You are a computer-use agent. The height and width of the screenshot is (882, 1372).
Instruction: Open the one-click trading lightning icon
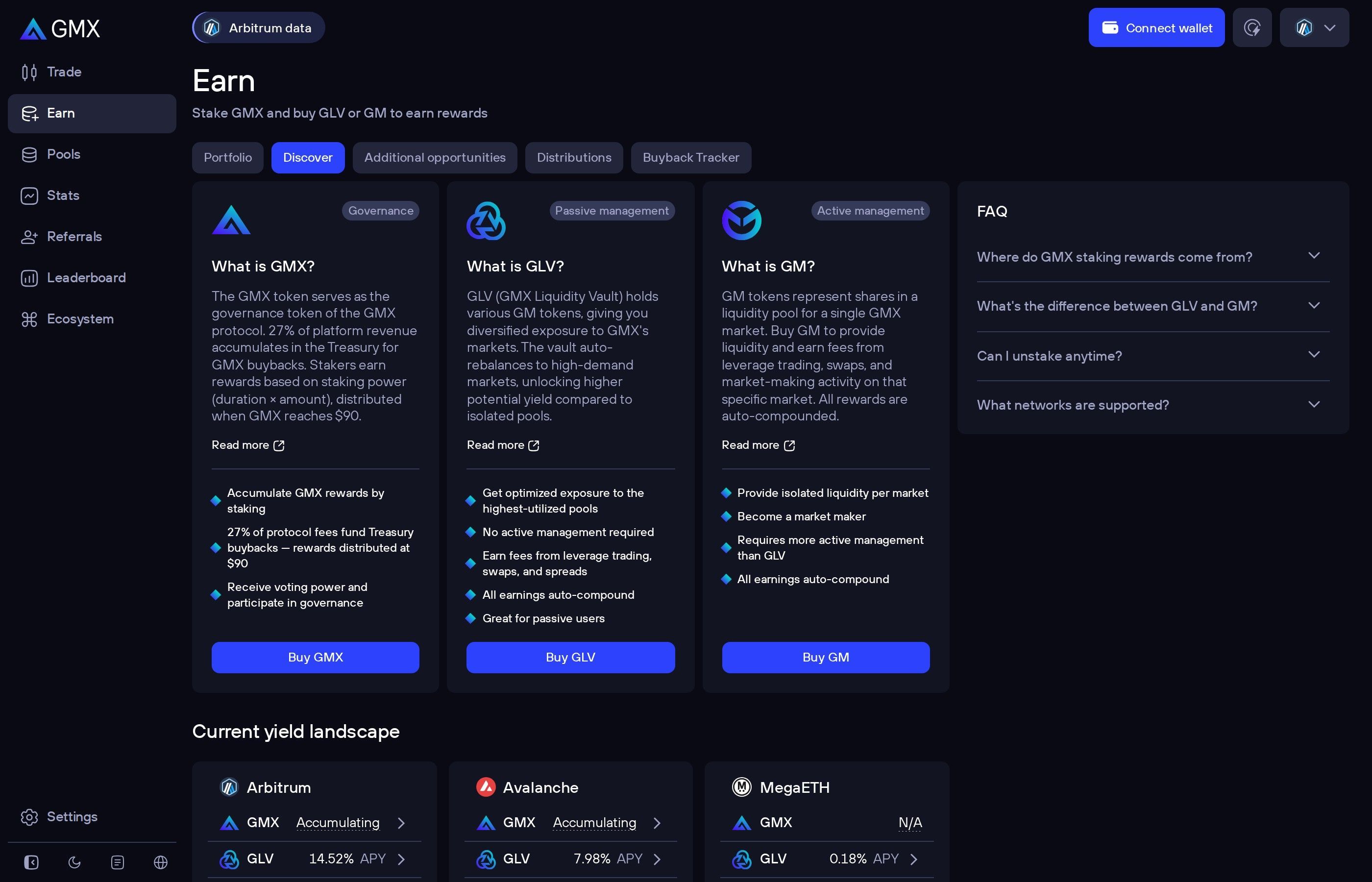pos(1252,27)
